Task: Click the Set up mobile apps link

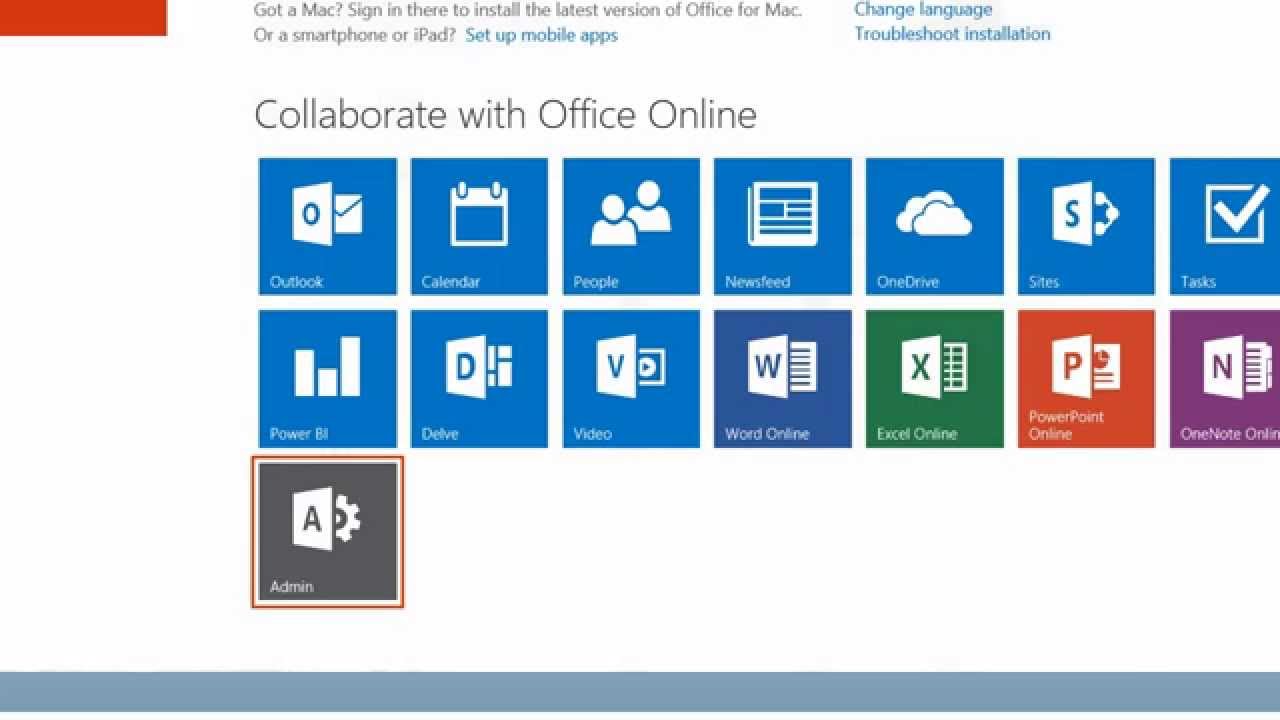Action: click(x=541, y=35)
